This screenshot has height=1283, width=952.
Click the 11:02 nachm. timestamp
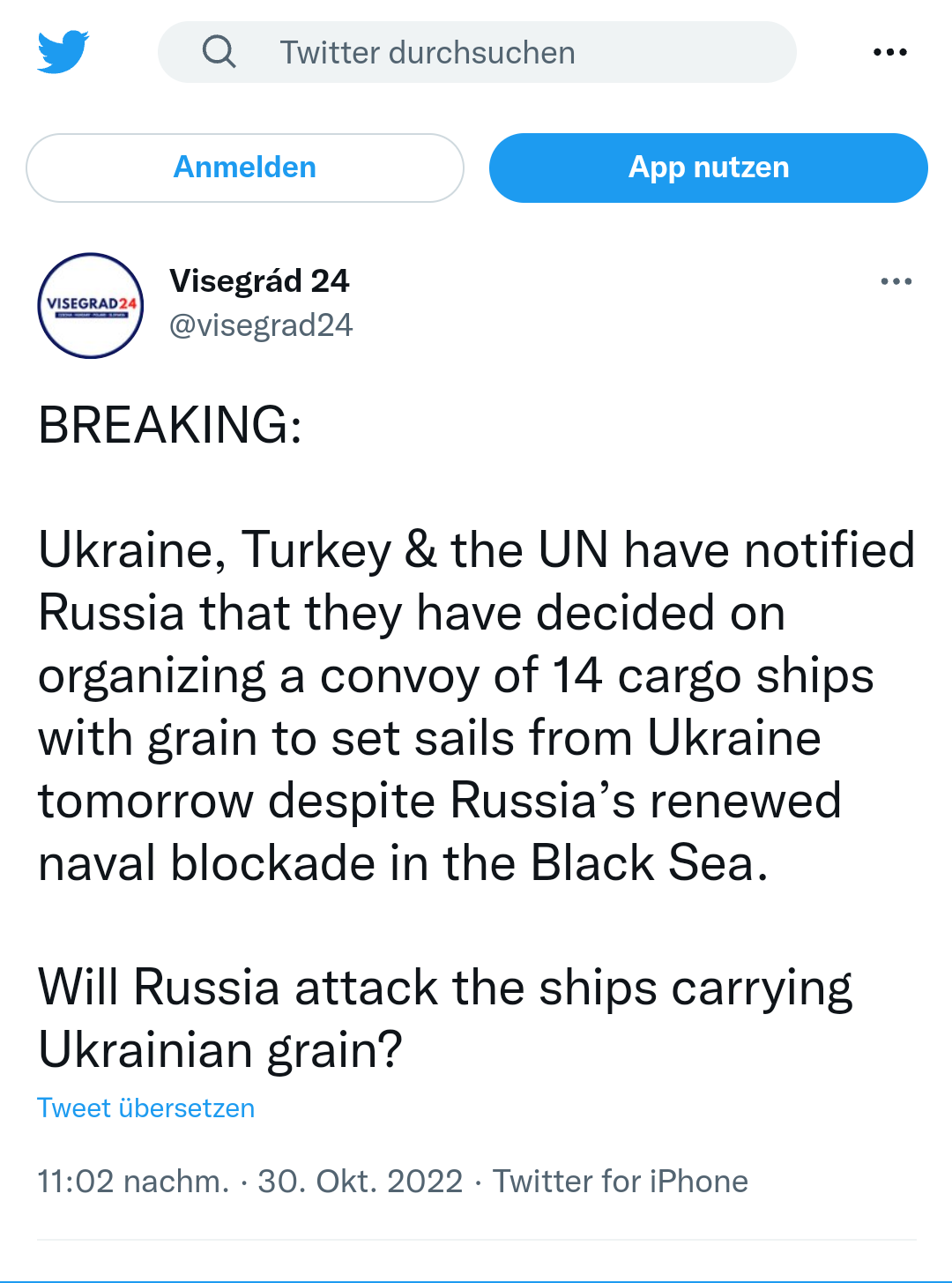point(133,1182)
